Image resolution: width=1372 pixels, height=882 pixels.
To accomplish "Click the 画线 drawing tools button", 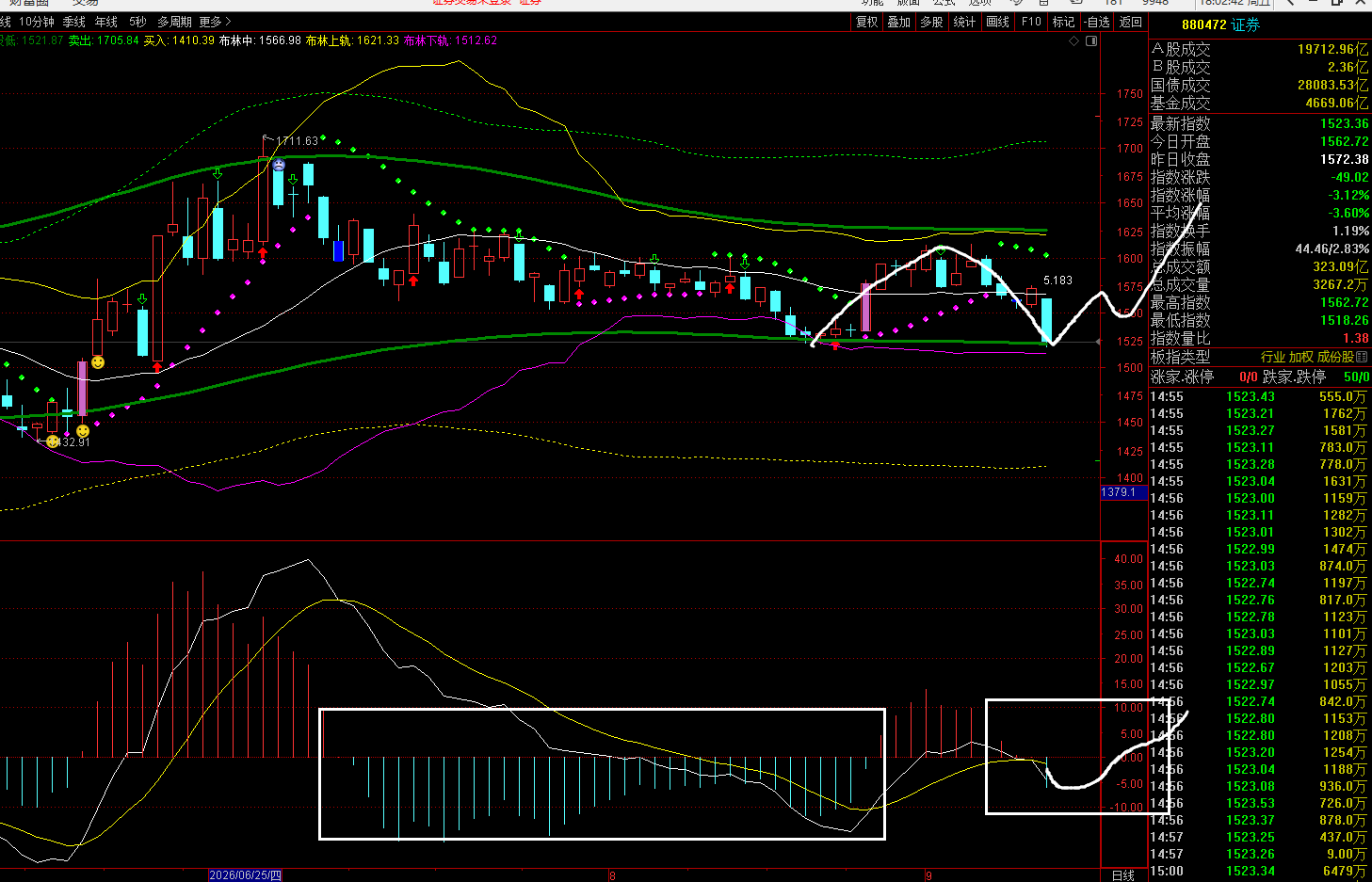I will coord(998,22).
